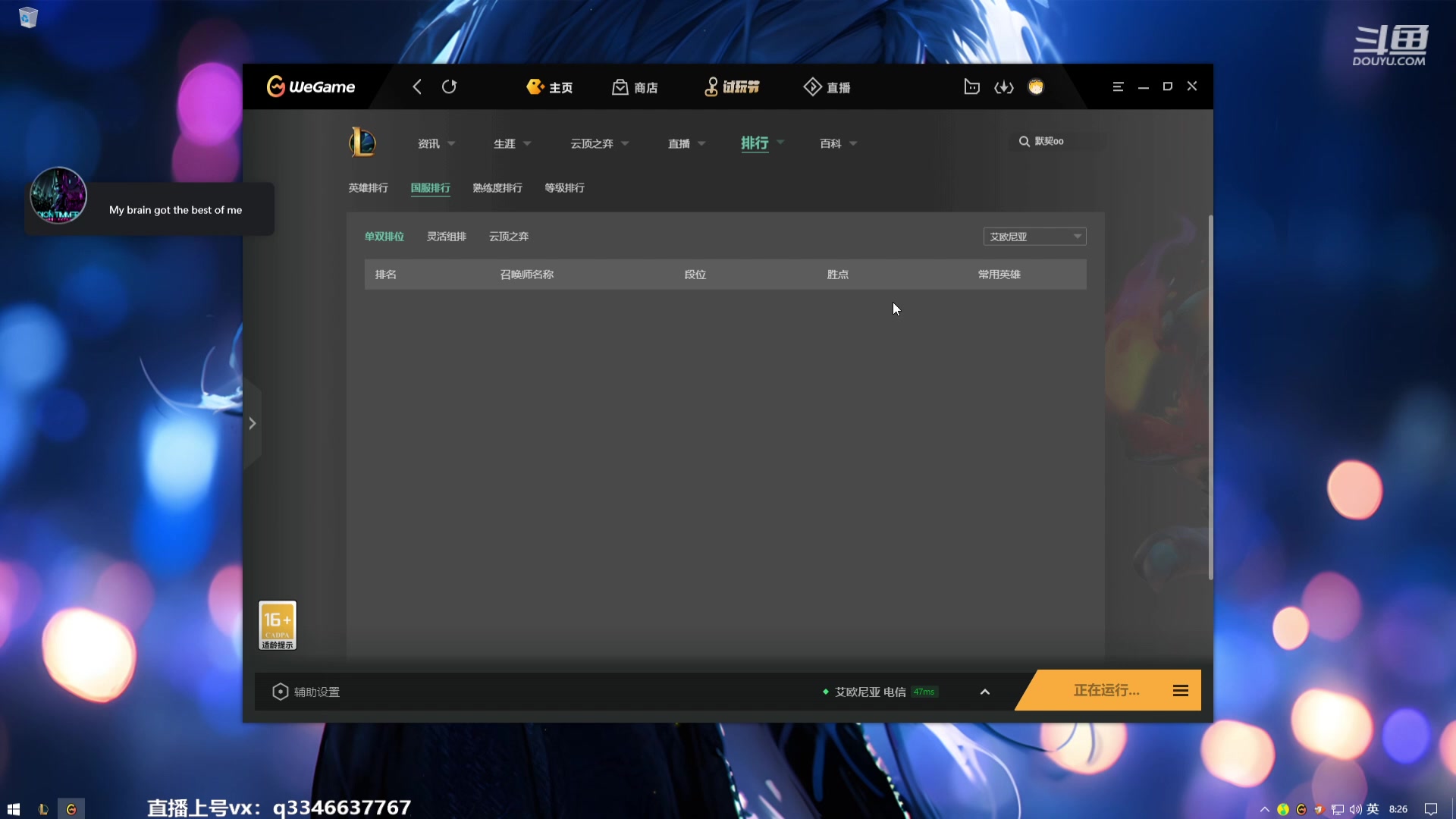Click the QQ Music tray icon
Screen dimensions: 1456x819
(x=1283, y=809)
